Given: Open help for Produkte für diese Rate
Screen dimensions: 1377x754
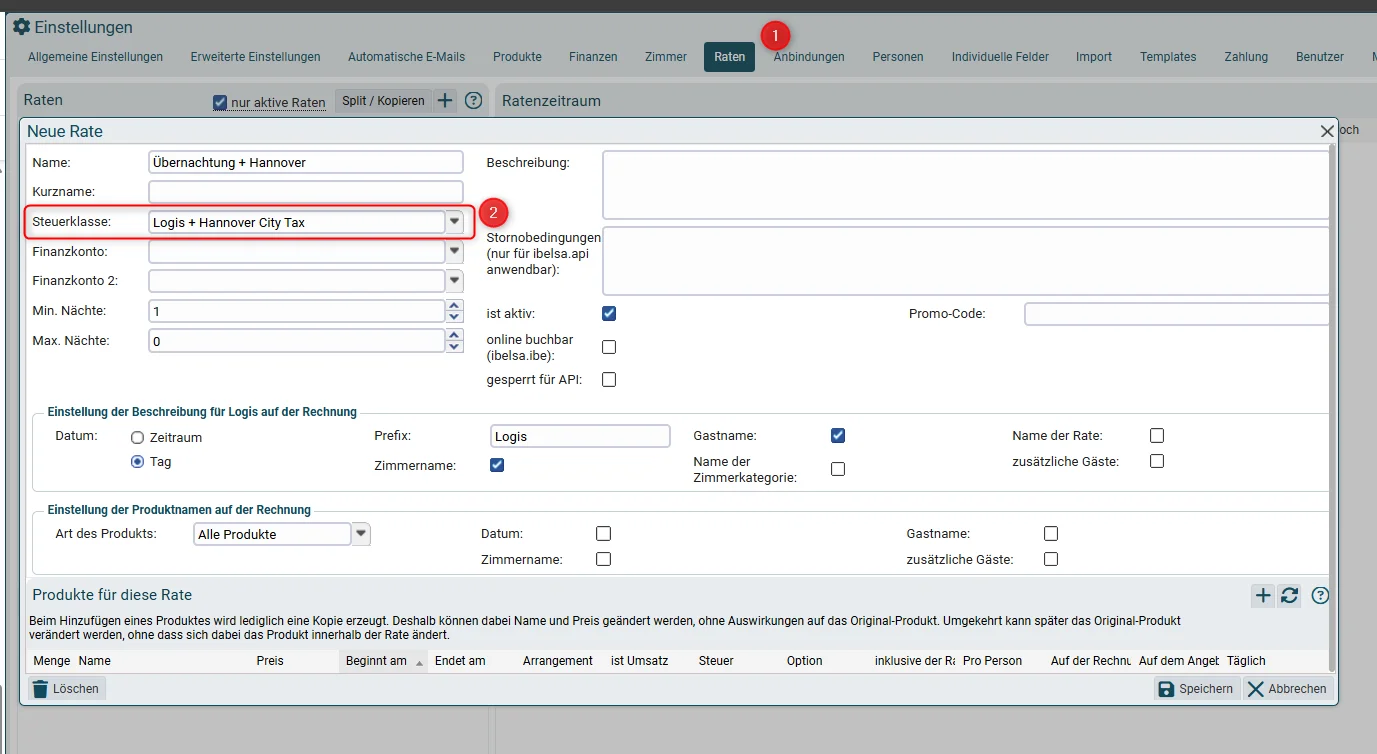Looking at the screenshot, I should (x=1320, y=596).
